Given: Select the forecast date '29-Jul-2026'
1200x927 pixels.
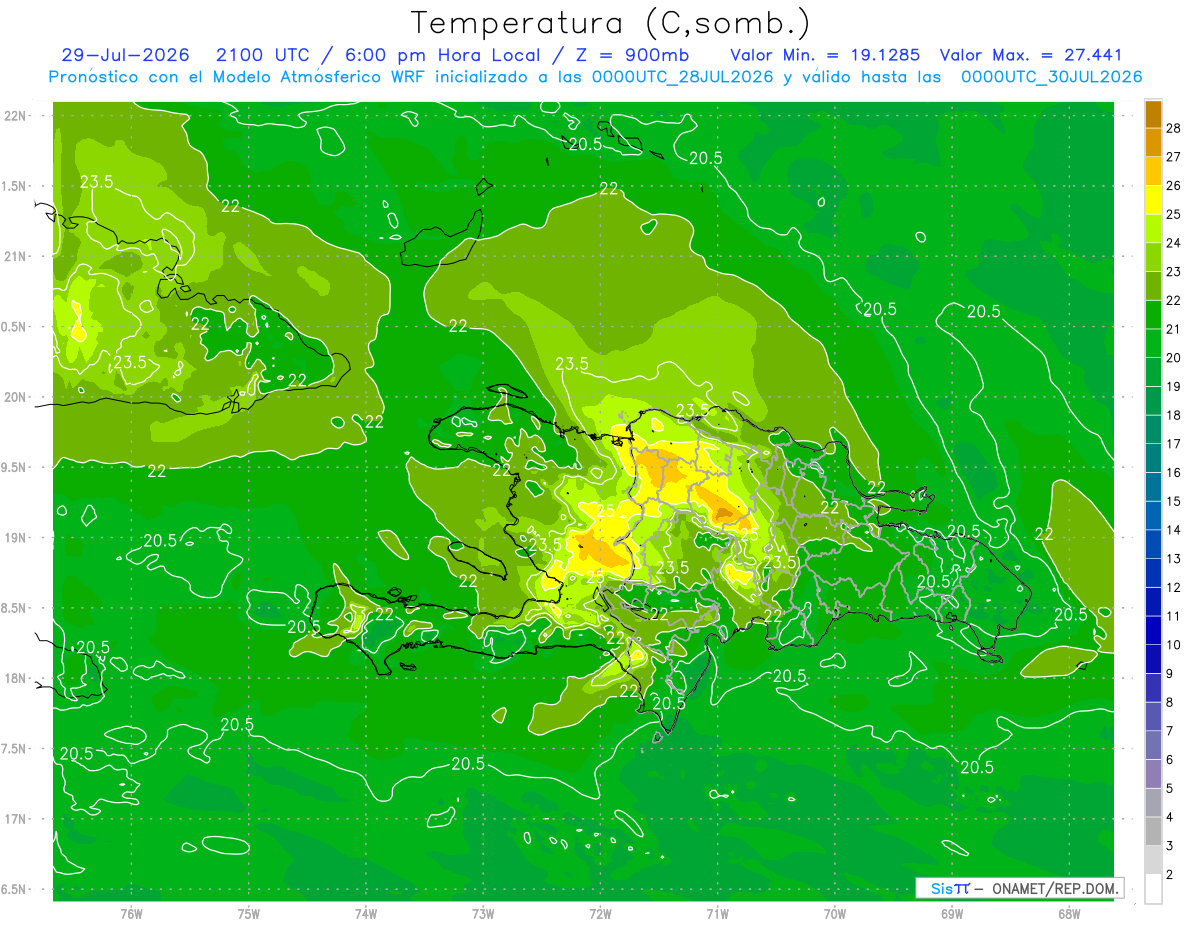Looking at the screenshot, I should (125, 55).
